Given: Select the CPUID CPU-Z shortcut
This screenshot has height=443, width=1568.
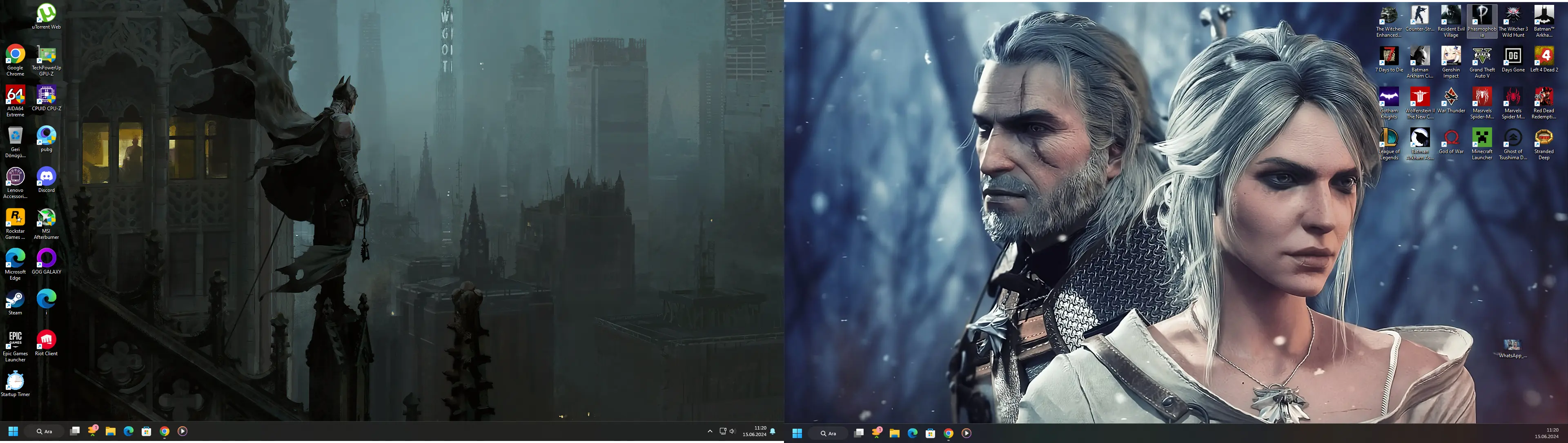Looking at the screenshot, I should tap(46, 98).
